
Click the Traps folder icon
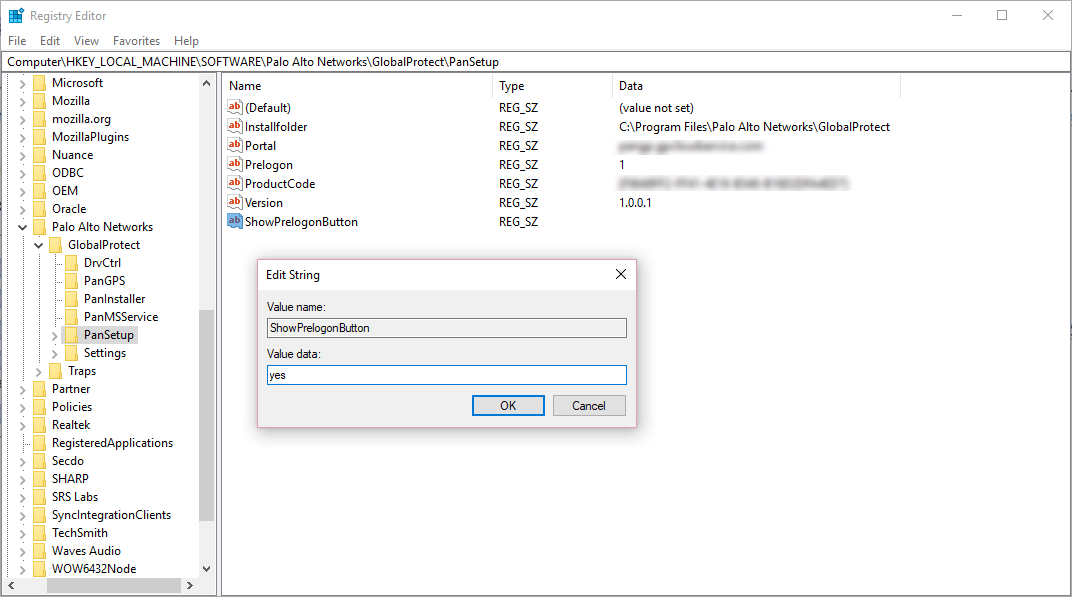[56, 371]
